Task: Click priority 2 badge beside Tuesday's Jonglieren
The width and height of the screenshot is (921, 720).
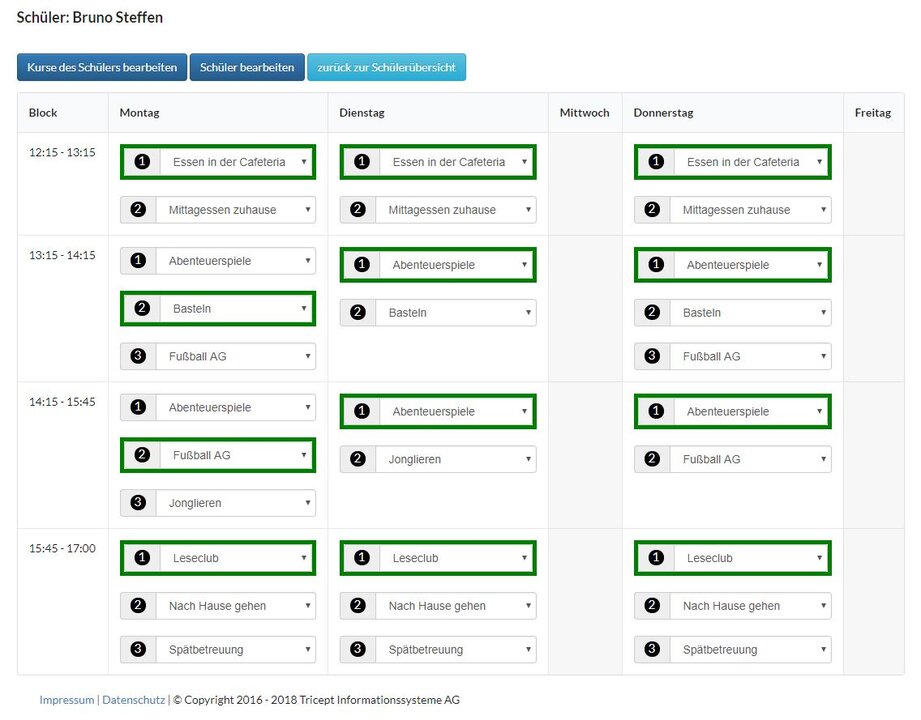Action: tap(358, 460)
